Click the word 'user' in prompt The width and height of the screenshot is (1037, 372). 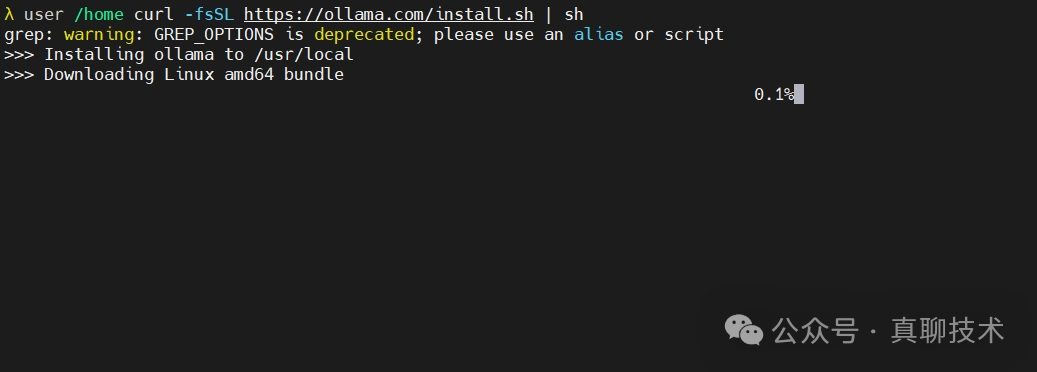point(44,14)
